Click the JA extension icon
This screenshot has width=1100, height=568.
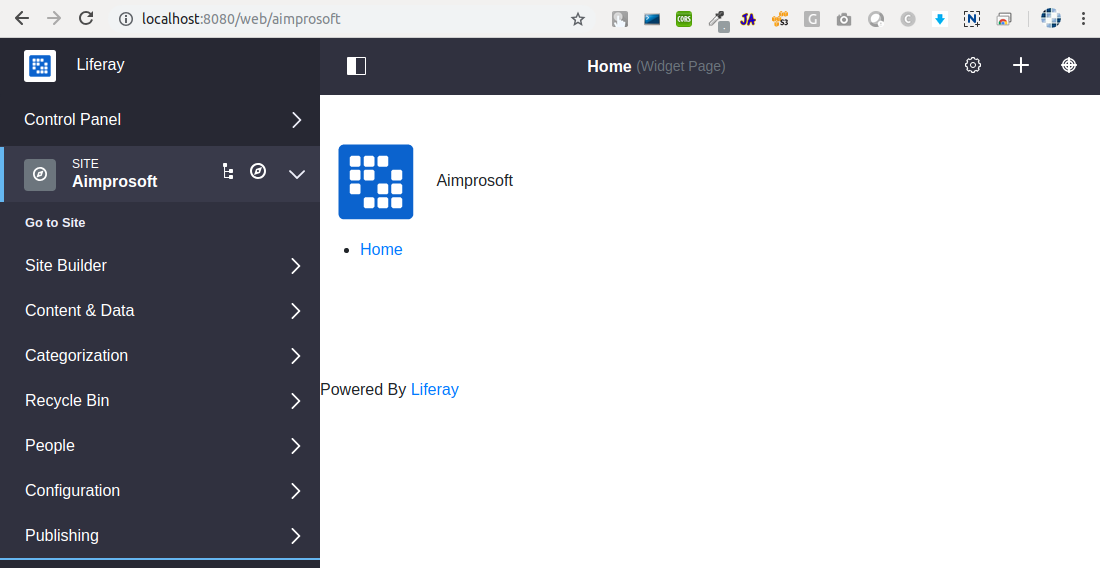(x=748, y=19)
